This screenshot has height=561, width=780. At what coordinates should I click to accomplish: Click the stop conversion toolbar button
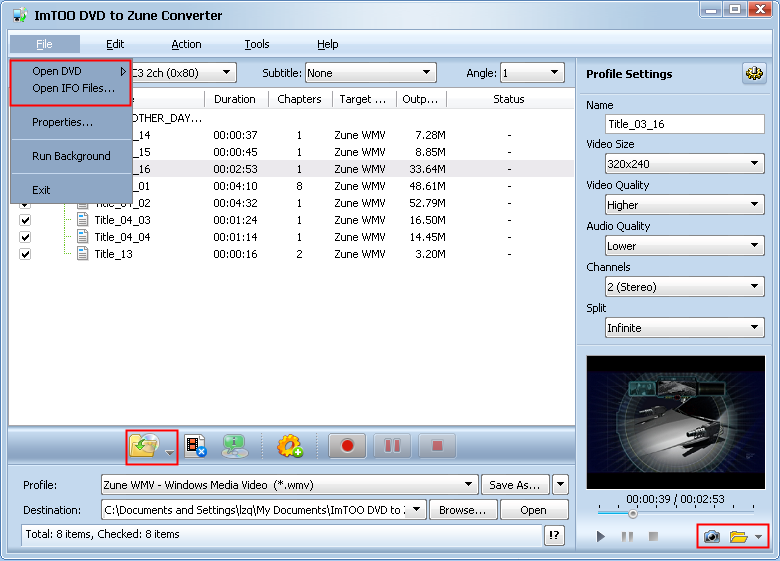[437, 446]
